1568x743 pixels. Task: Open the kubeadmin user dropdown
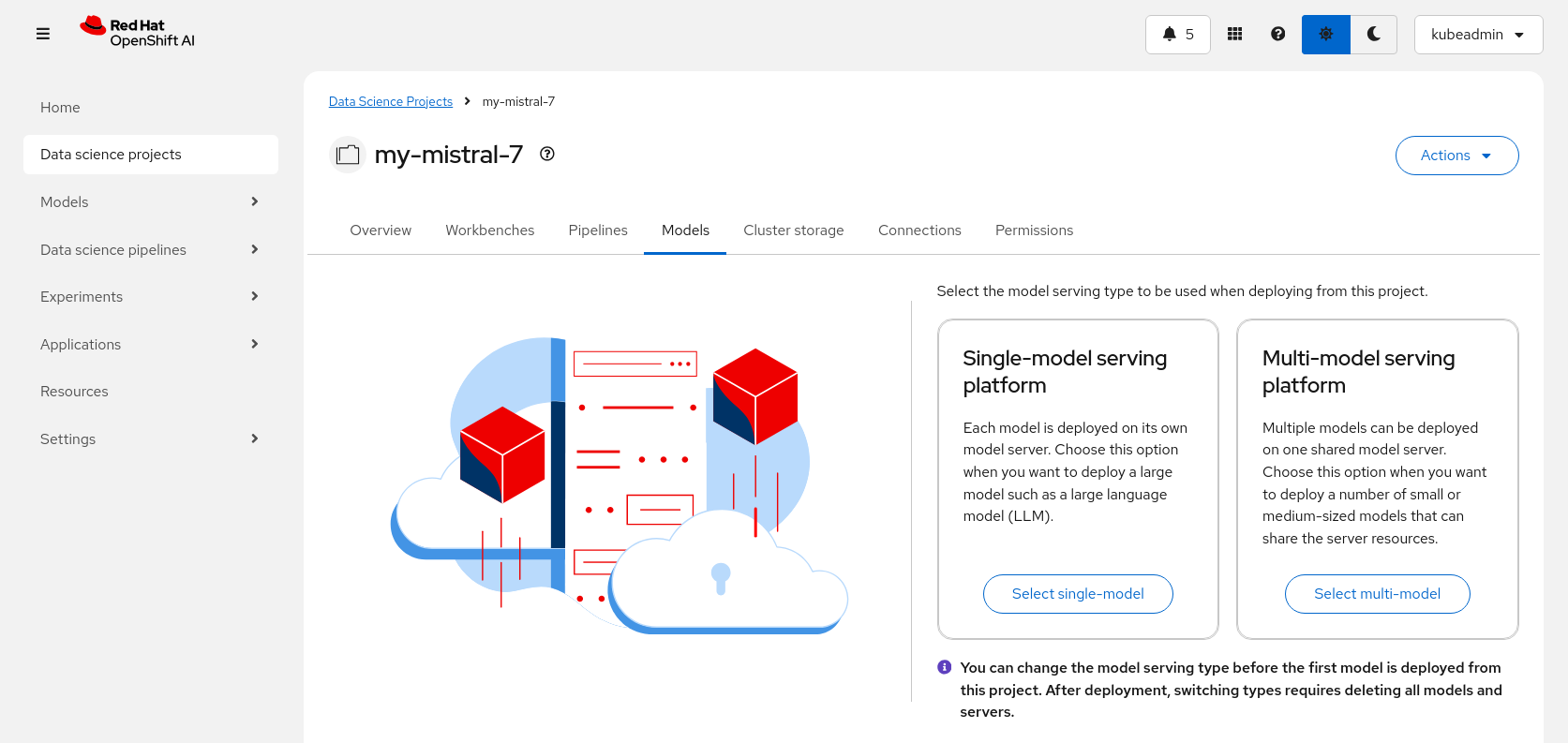[1478, 35]
